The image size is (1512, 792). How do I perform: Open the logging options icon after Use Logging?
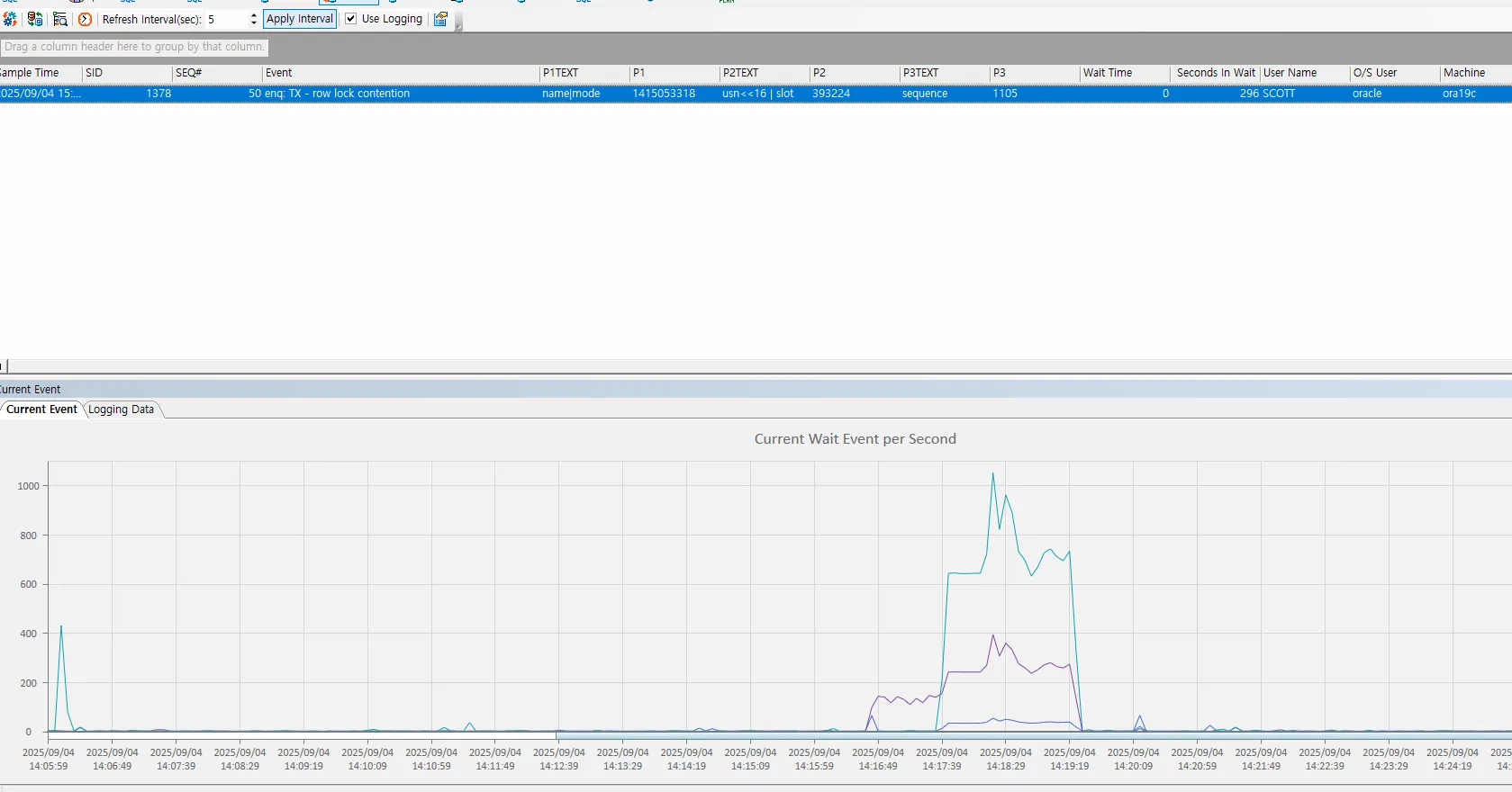tap(440, 19)
